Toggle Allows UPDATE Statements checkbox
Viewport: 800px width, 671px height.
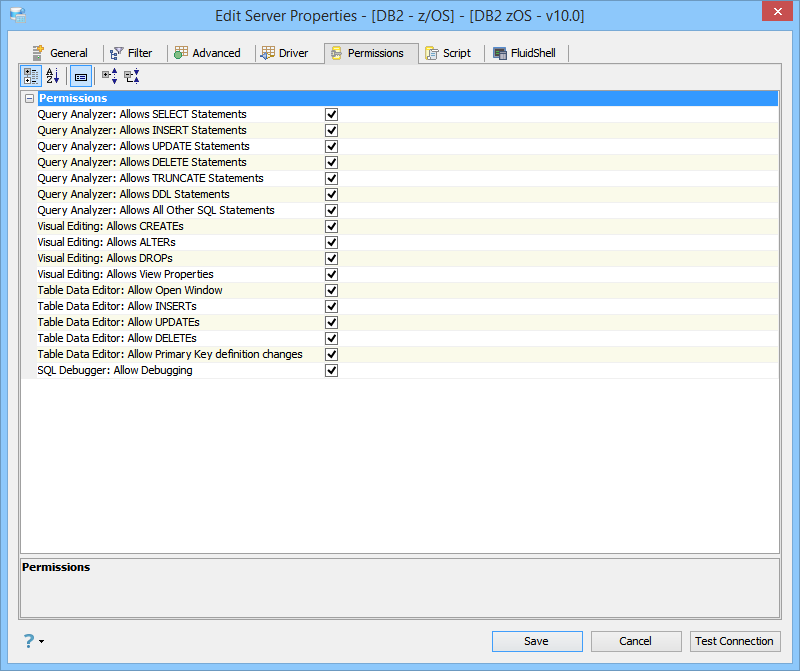(x=331, y=146)
